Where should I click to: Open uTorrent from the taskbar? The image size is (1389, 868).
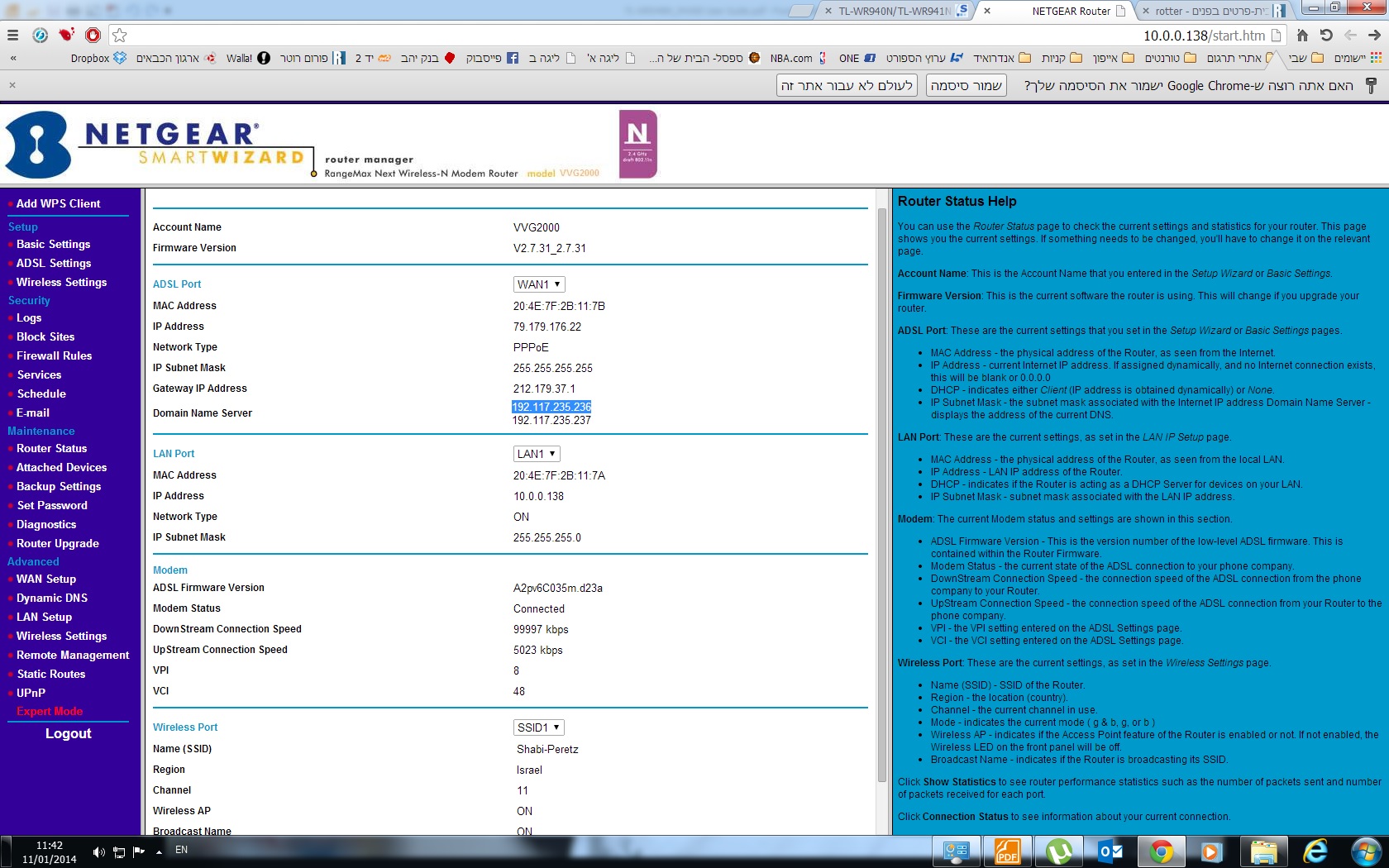point(1059,851)
